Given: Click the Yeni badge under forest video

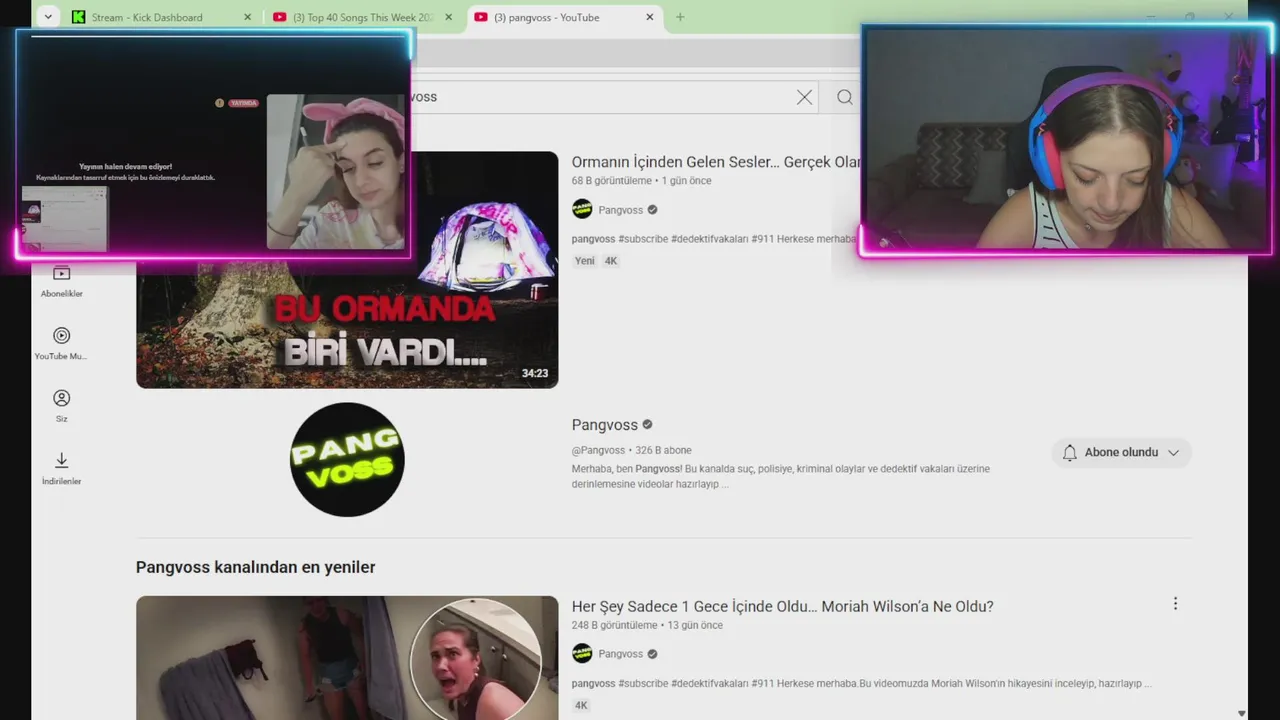Looking at the screenshot, I should coord(585,261).
